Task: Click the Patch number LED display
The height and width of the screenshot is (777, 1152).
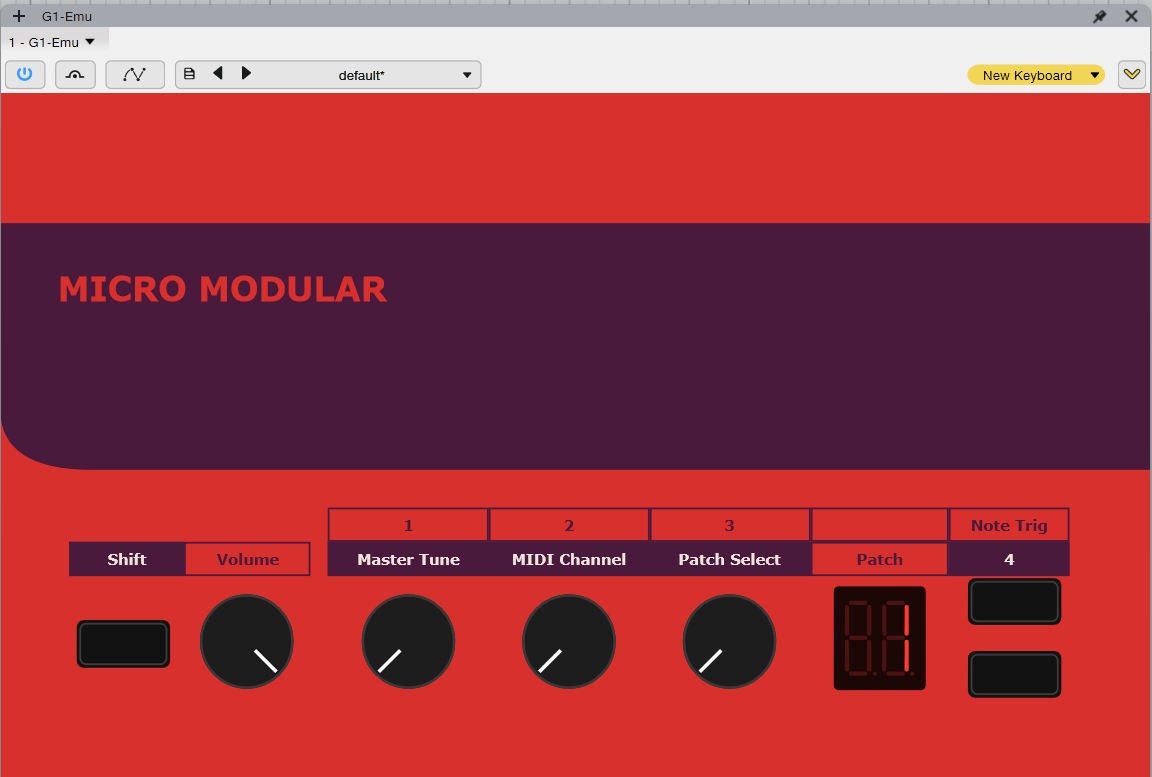Action: 879,638
